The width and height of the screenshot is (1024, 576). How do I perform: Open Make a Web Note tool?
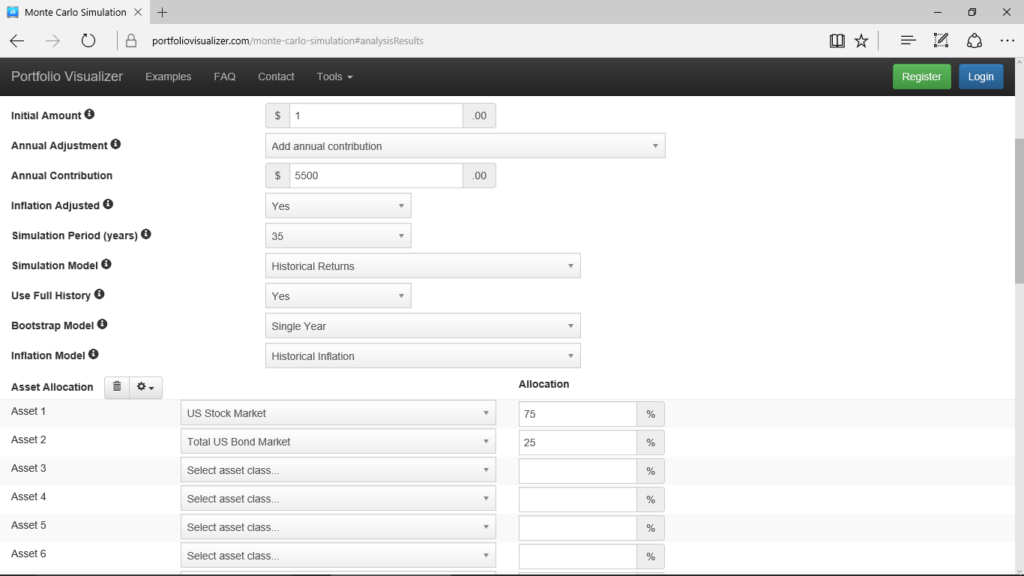(940, 40)
